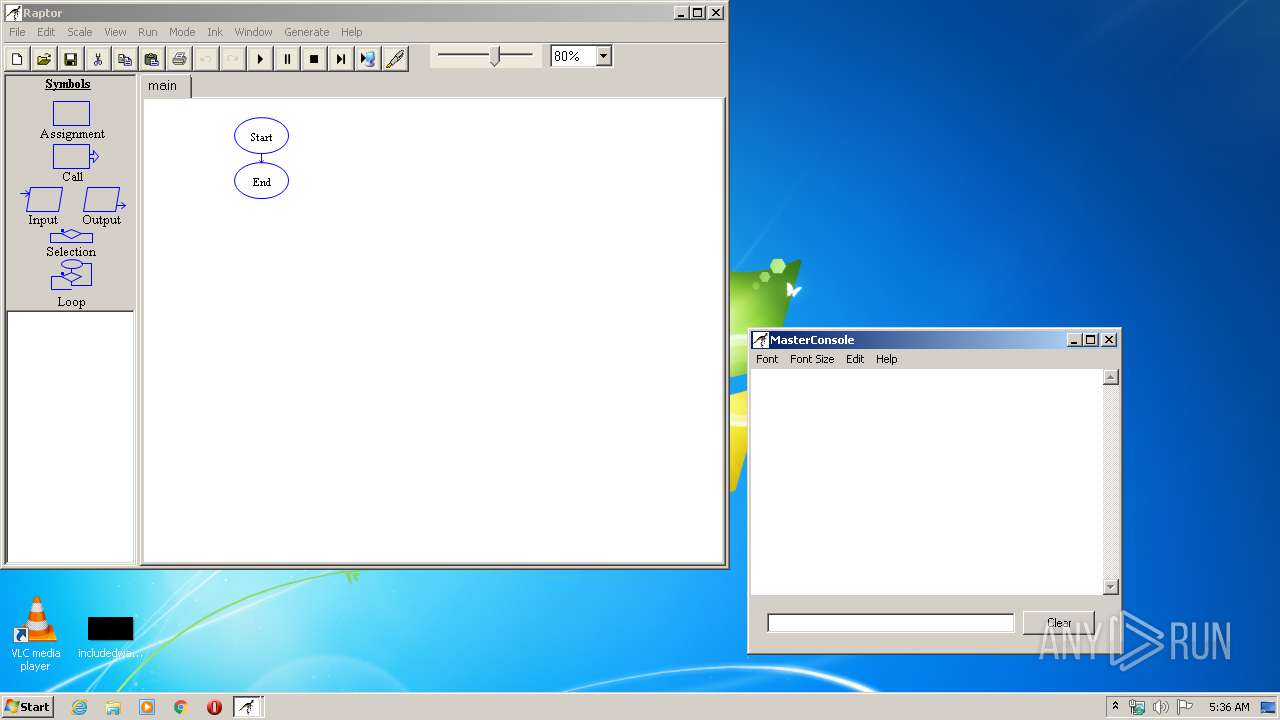The width and height of the screenshot is (1280, 720).
Task: Switch to the main tab
Action: (163, 86)
